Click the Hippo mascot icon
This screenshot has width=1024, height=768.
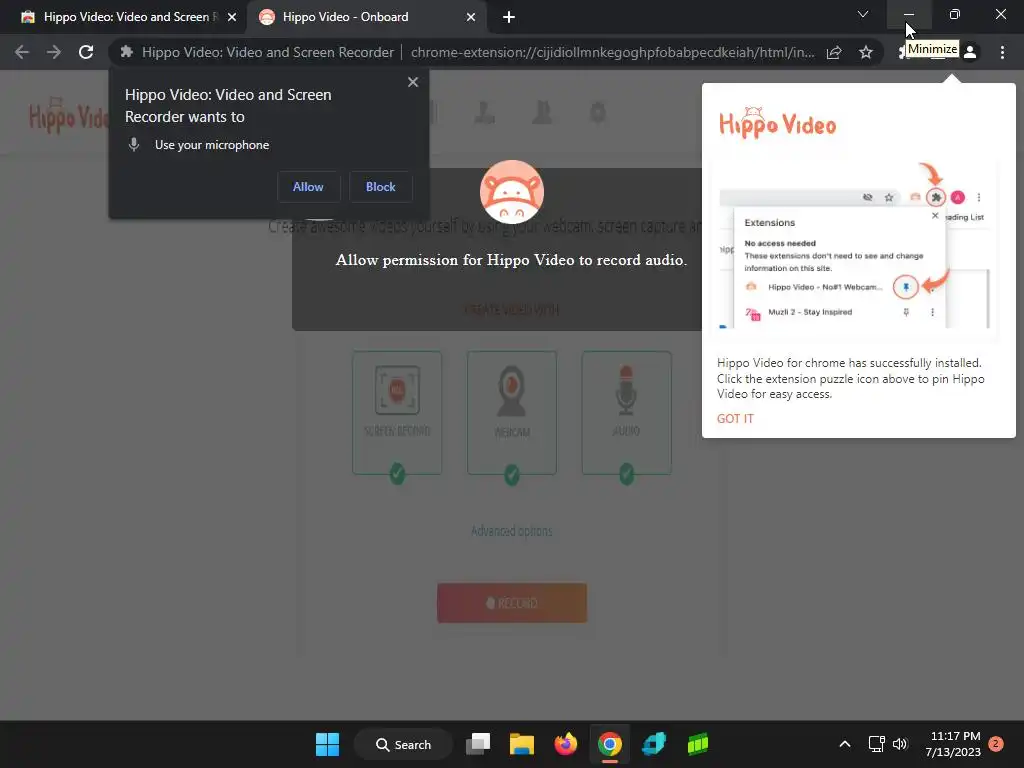512,192
